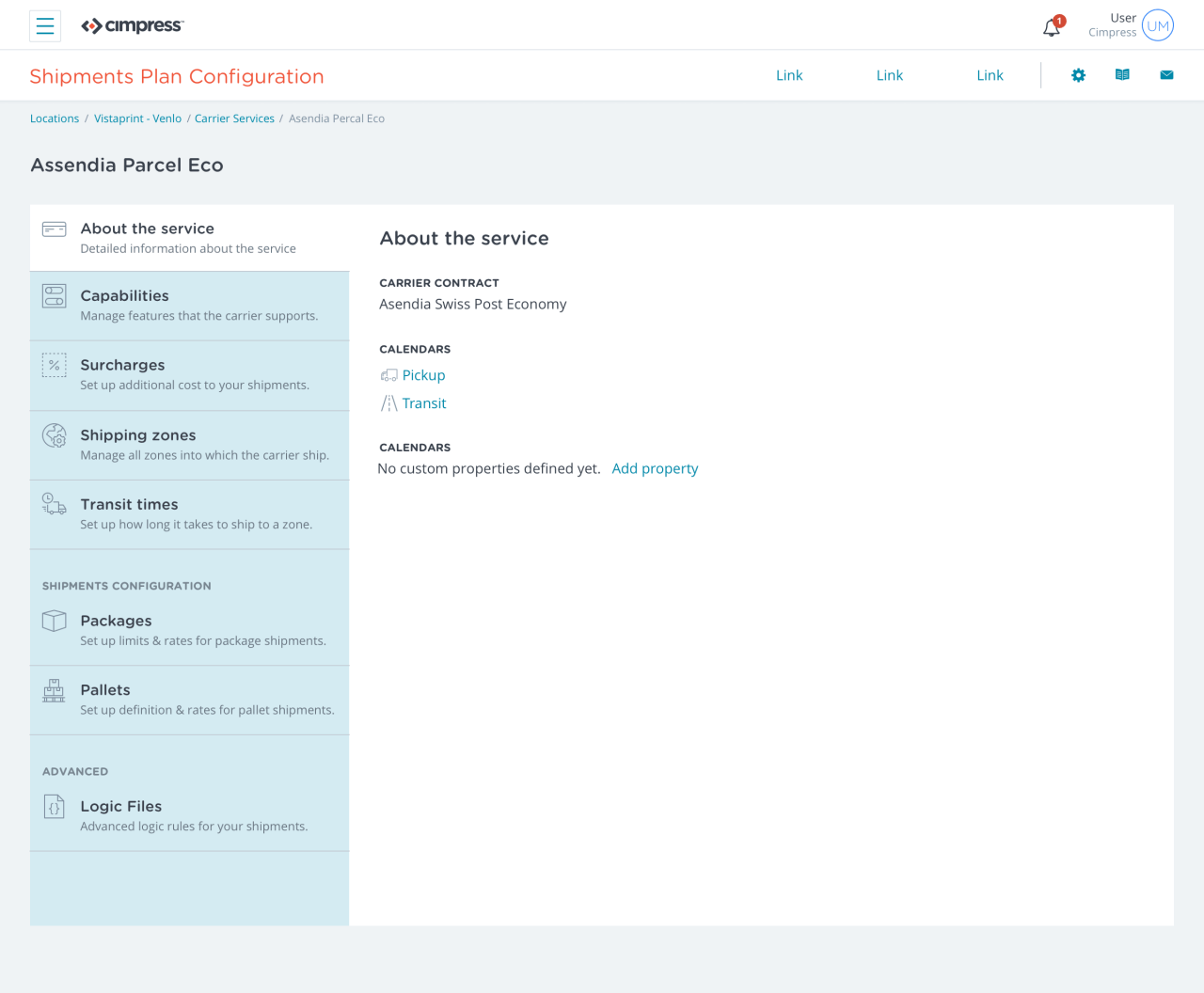This screenshot has width=1204, height=993.
Task: Click the last header Link before divider
Action: pos(990,75)
